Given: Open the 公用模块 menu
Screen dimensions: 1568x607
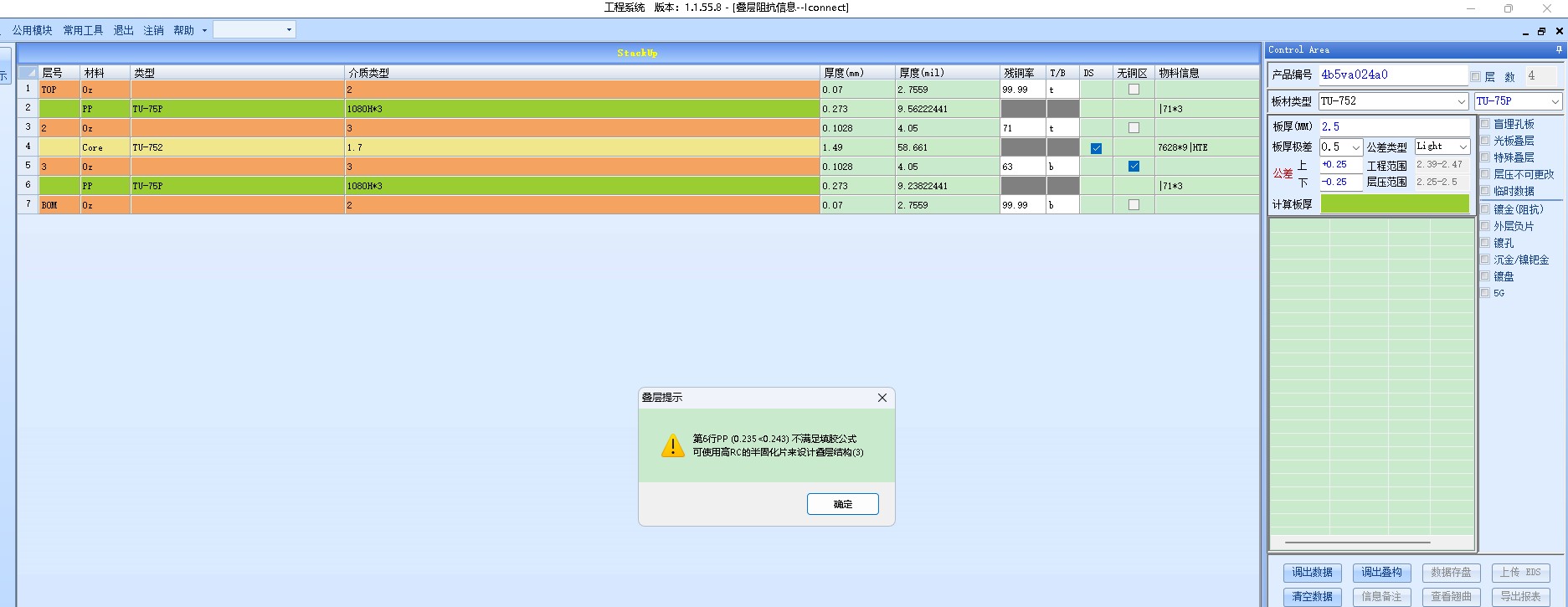Looking at the screenshot, I should (x=32, y=30).
